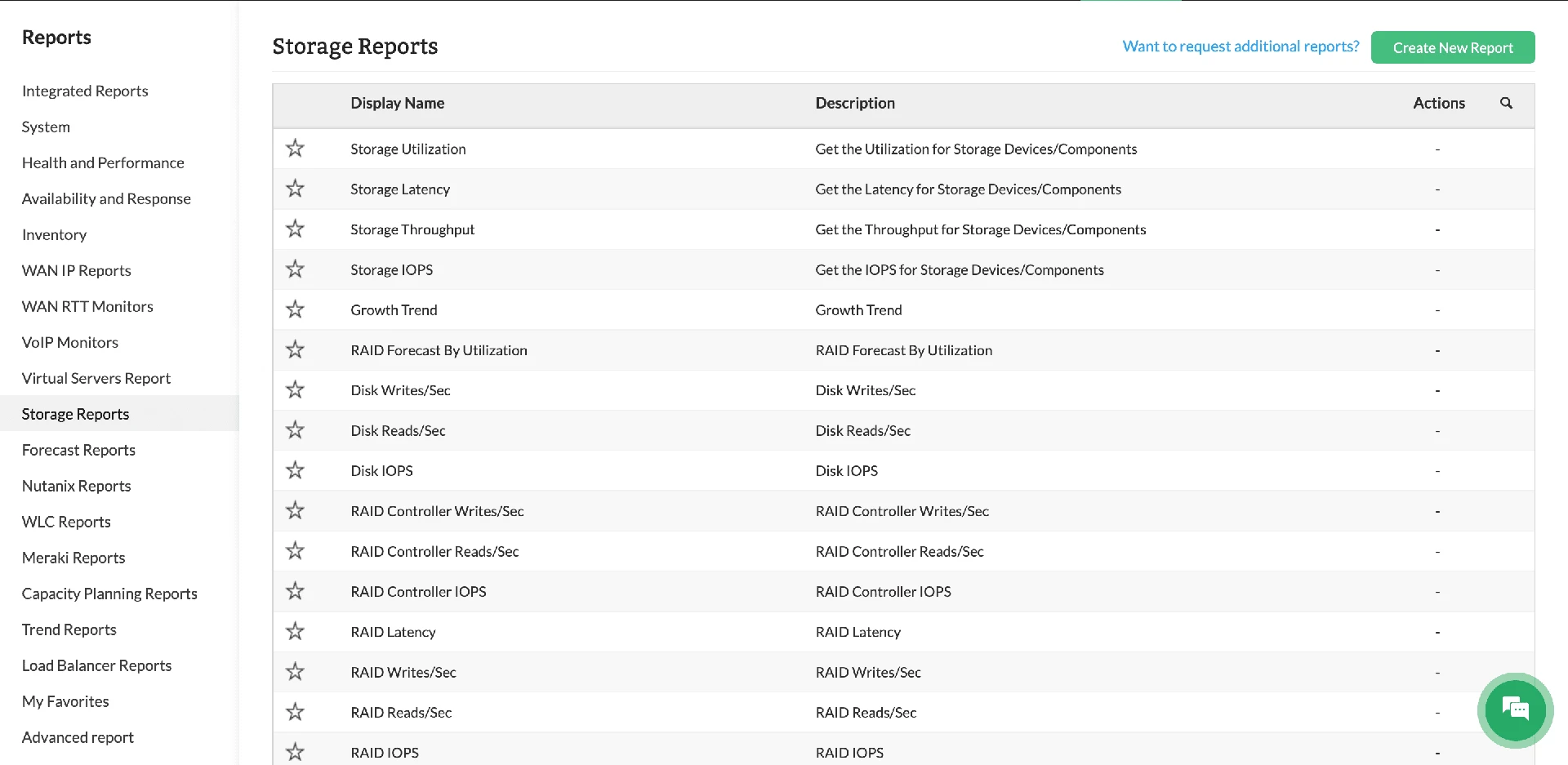1568x765 pixels.
Task: Open the search in the reports table
Action: (x=1507, y=104)
